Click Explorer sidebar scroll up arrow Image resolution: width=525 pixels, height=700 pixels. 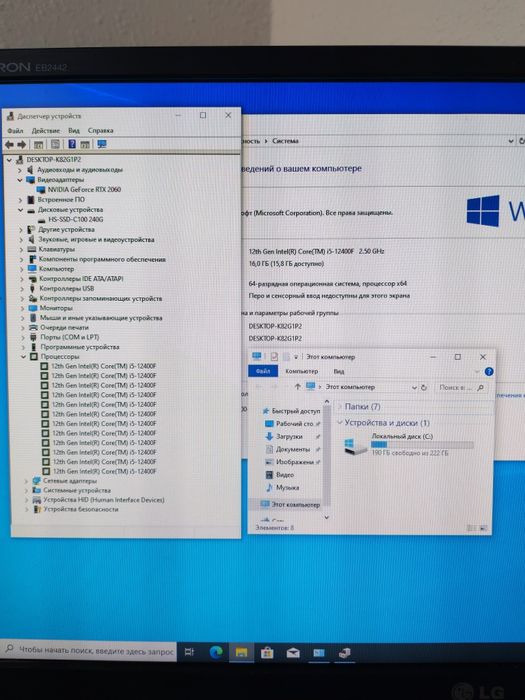point(326,402)
